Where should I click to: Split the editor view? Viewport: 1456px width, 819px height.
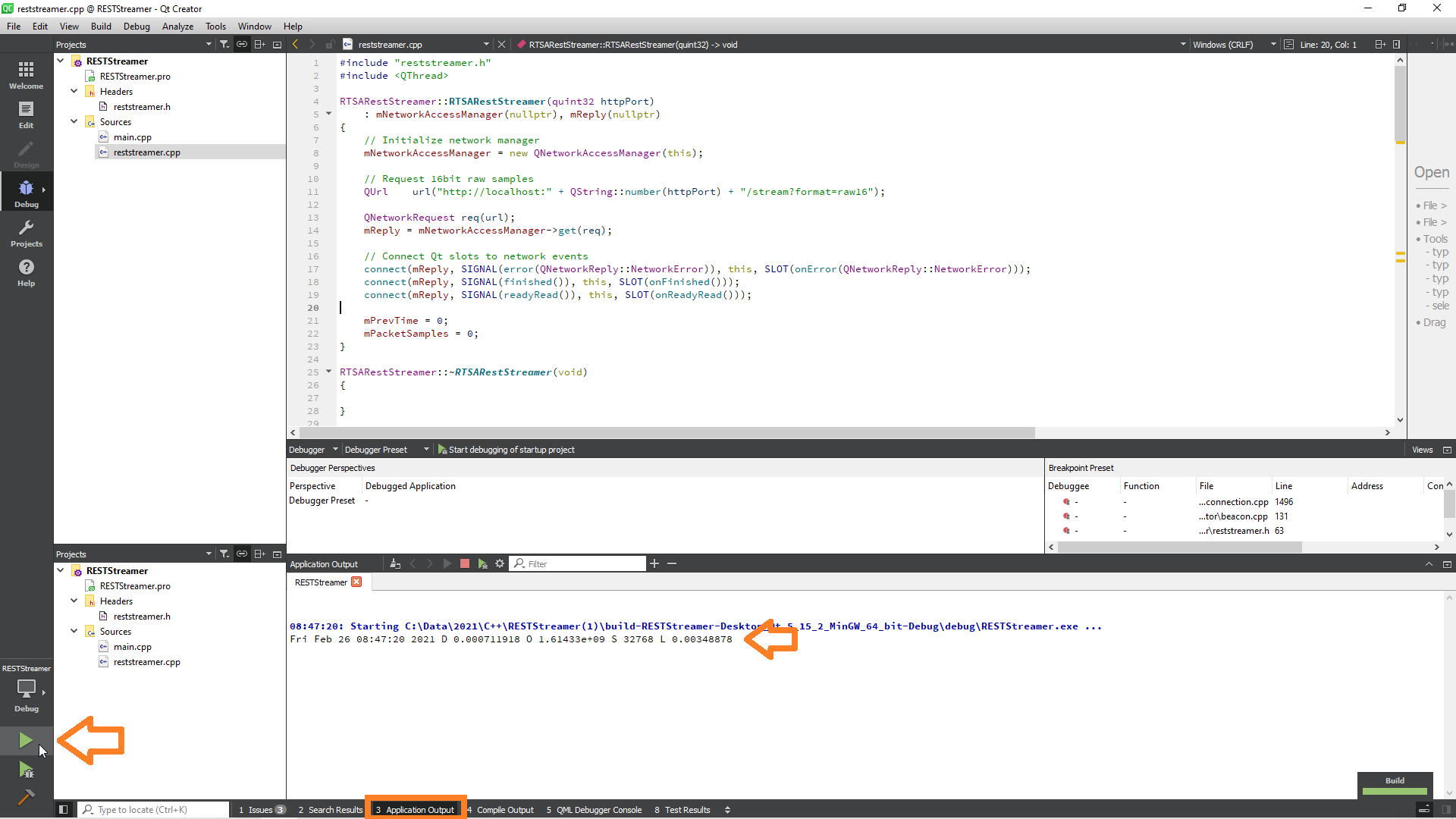click(x=1380, y=44)
